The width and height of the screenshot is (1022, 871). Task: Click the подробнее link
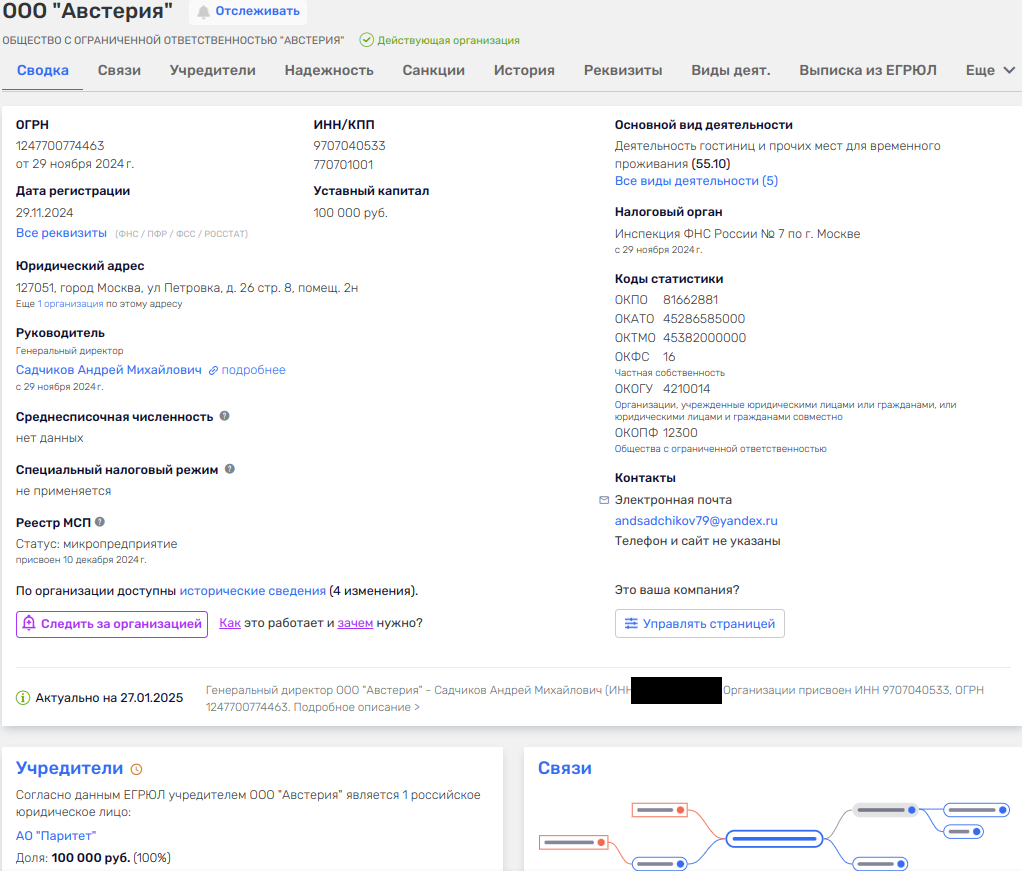pos(254,370)
